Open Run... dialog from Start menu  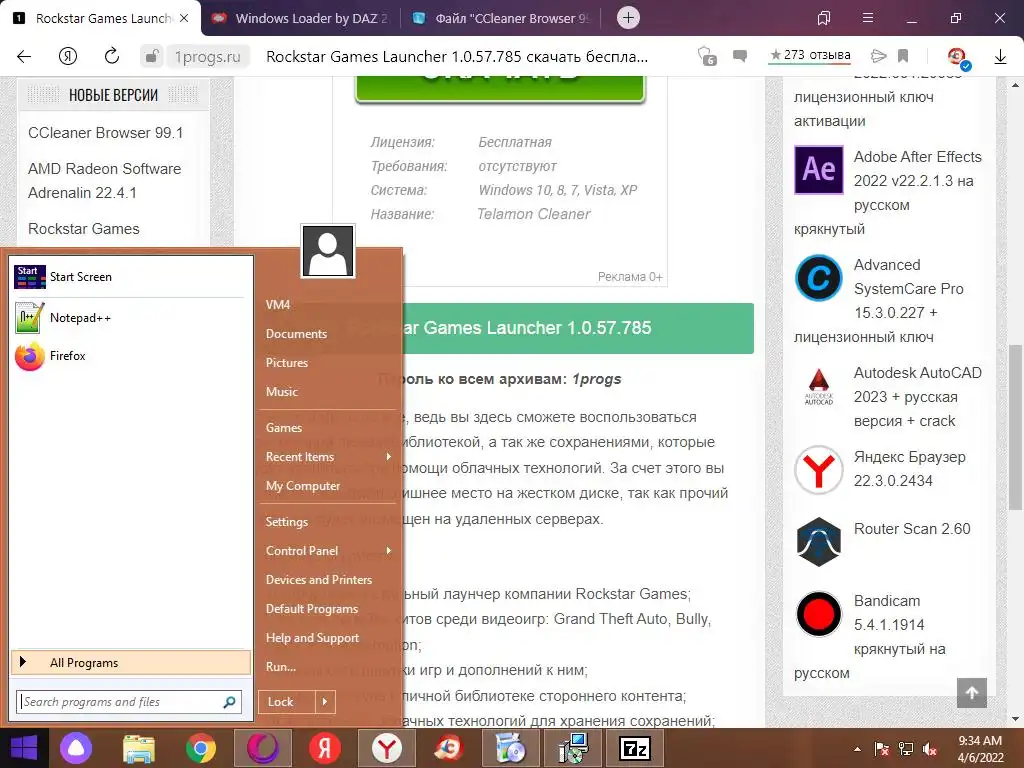[281, 667]
